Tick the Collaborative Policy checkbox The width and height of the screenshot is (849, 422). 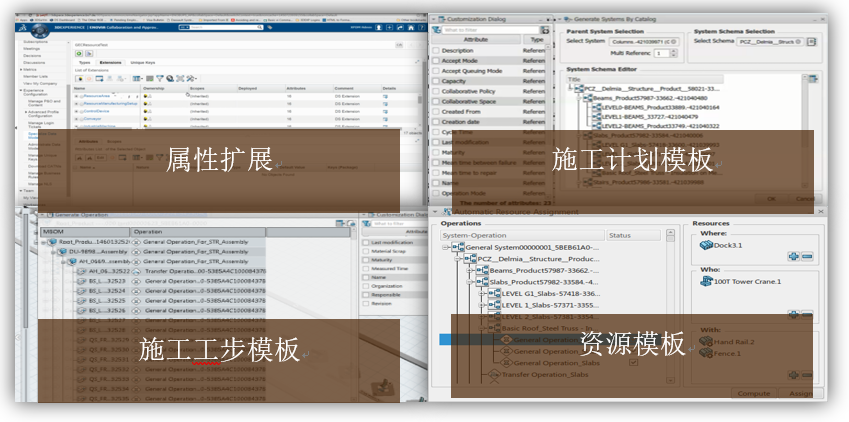pos(435,93)
